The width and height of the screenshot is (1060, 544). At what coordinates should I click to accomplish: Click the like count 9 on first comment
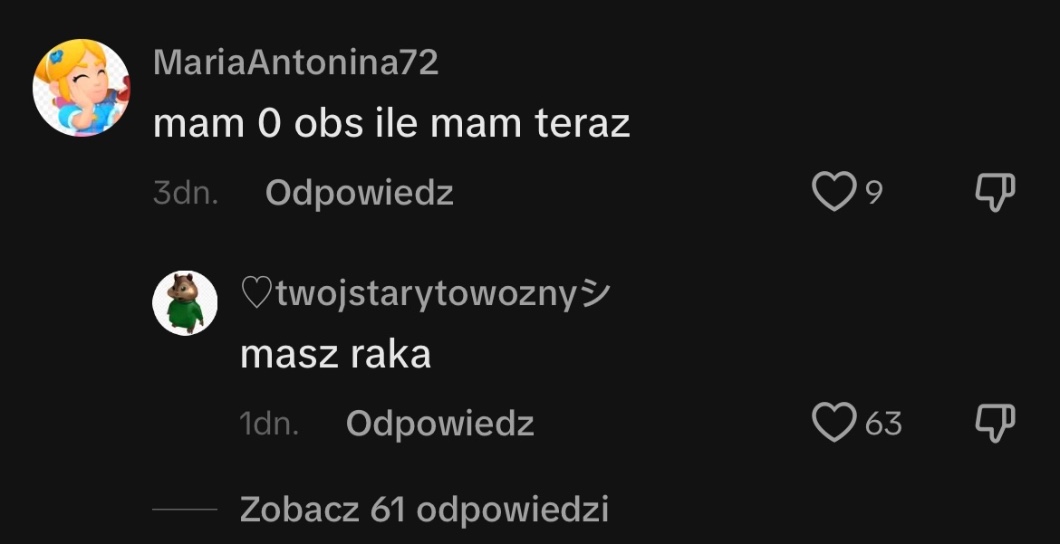coord(874,193)
